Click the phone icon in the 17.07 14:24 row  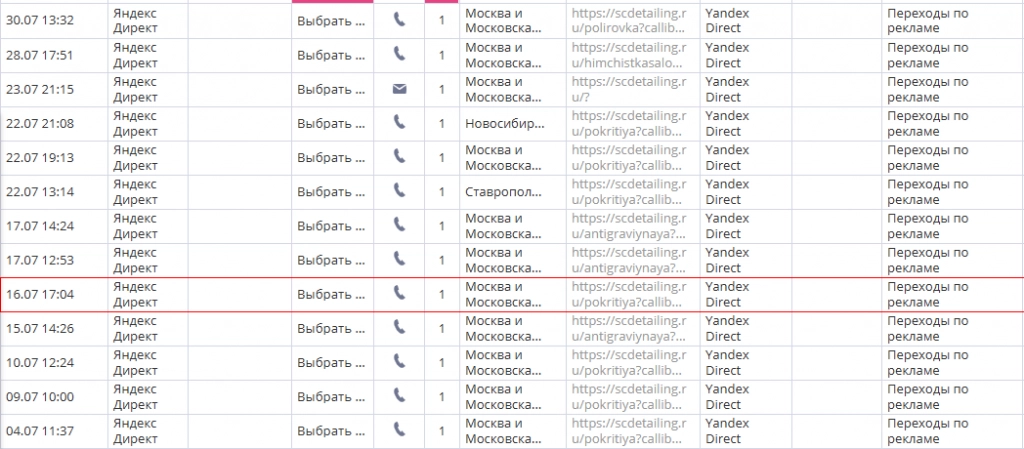tap(399, 226)
